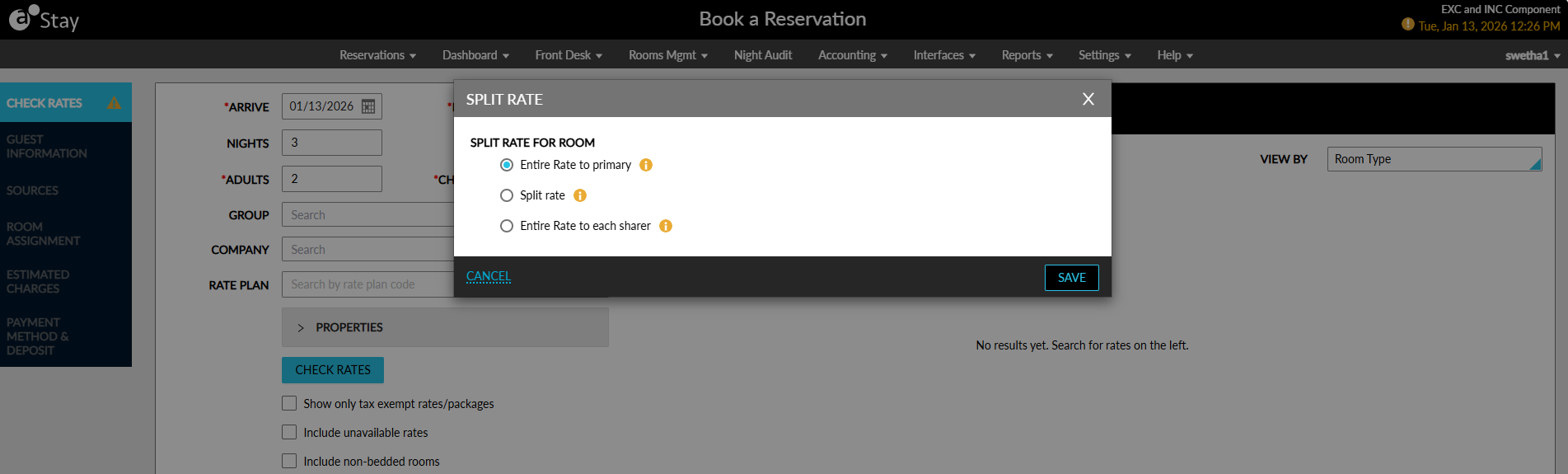
Task: Click the Cancel link in dialog
Action: pos(489,276)
